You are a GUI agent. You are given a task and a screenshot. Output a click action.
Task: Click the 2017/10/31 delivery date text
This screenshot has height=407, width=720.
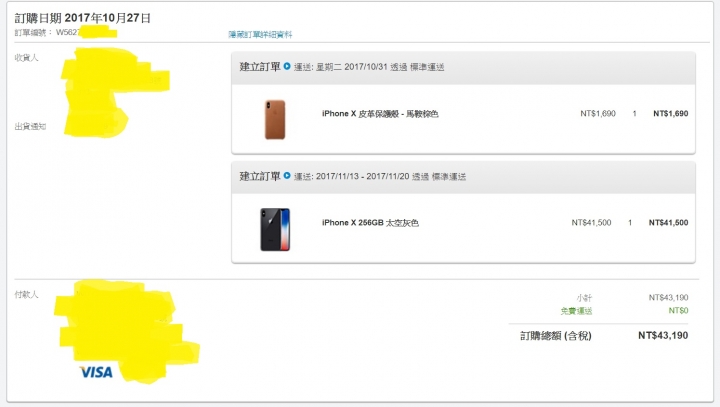point(366,67)
